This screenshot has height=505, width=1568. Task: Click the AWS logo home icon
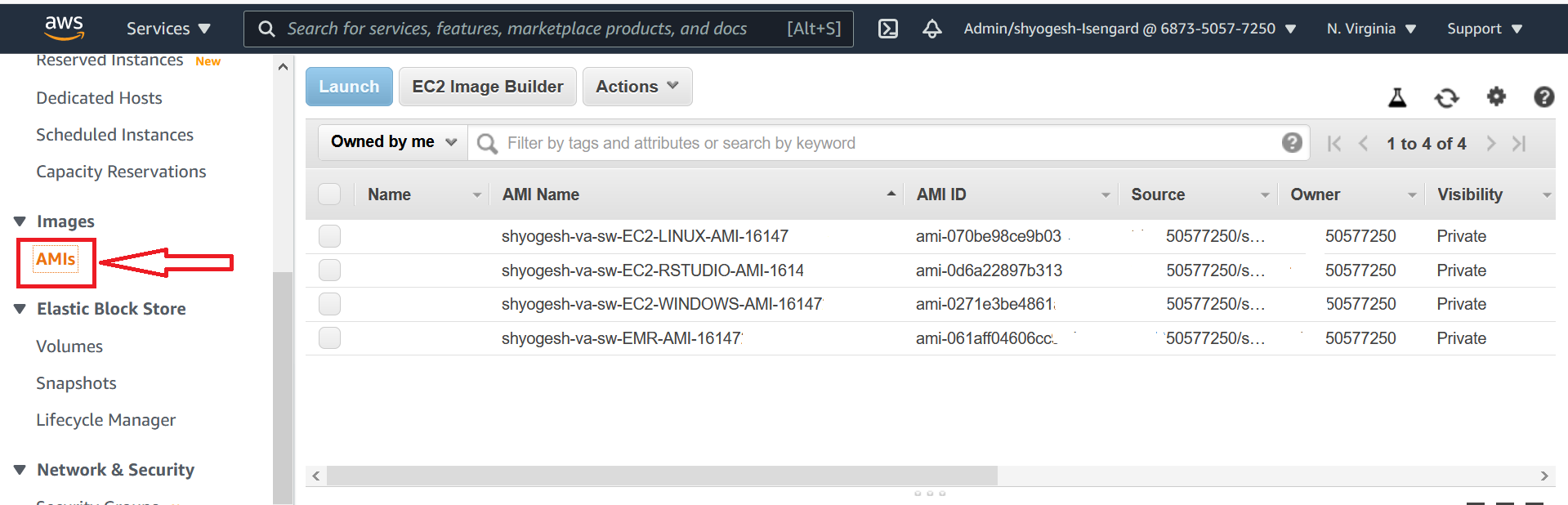click(x=64, y=28)
